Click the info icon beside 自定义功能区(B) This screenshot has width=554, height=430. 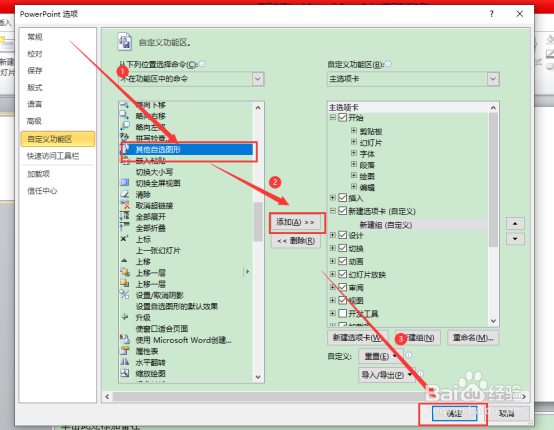(x=388, y=64)
